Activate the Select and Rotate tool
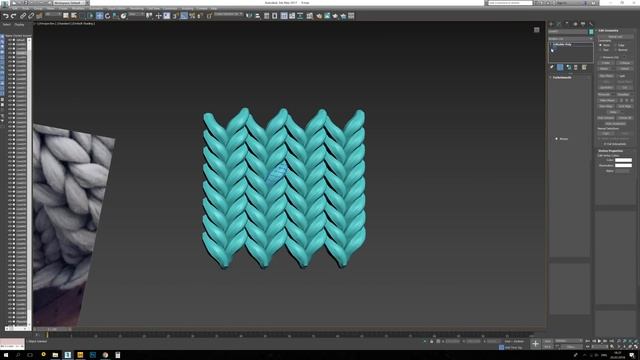The width and height of the screenshot is (640, 360). pyautogui.click(x=107, y=16)
